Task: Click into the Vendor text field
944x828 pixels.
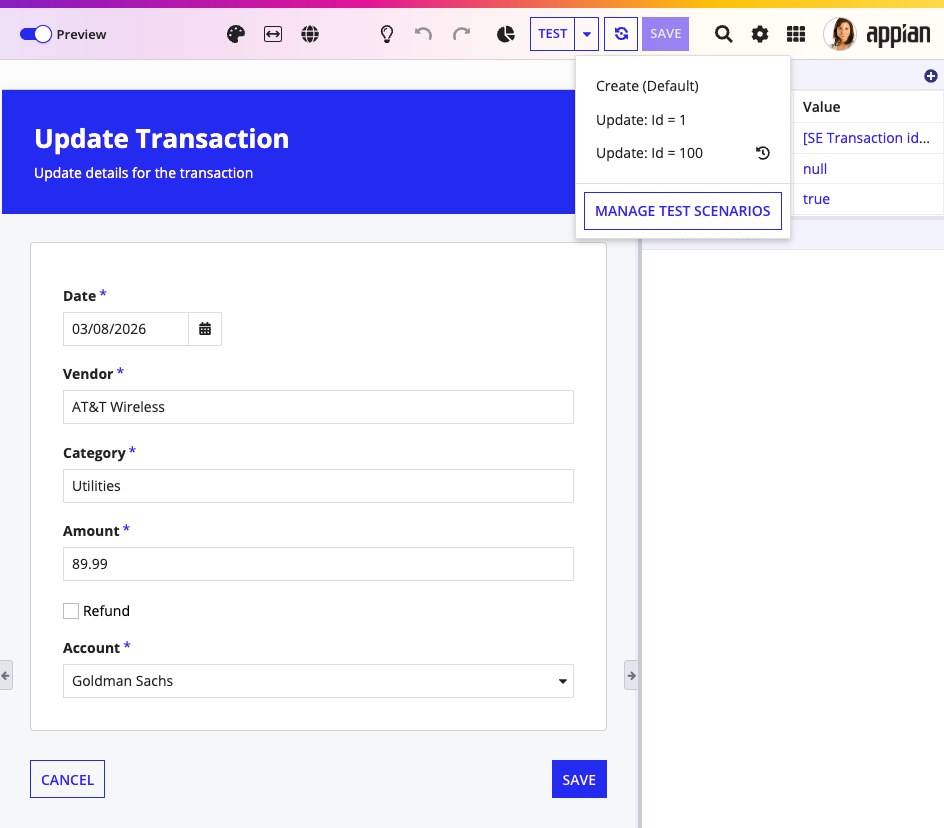Action: pyautogui.click(x=318, y=407)
